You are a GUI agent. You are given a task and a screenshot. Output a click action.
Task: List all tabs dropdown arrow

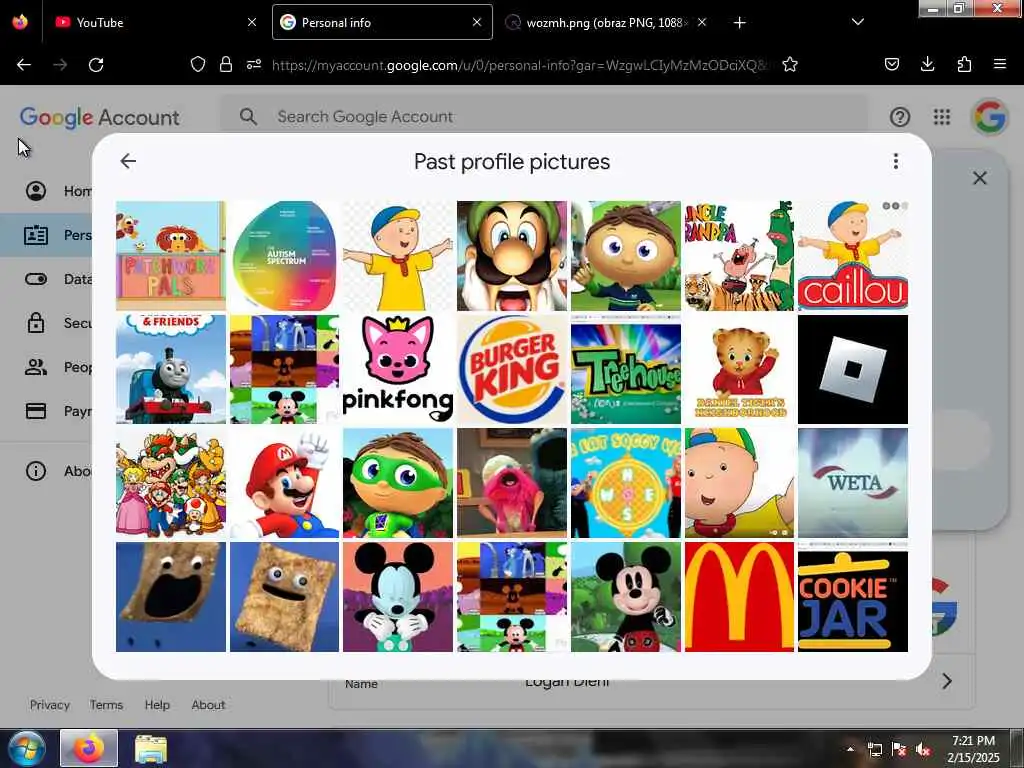[857, 22]
